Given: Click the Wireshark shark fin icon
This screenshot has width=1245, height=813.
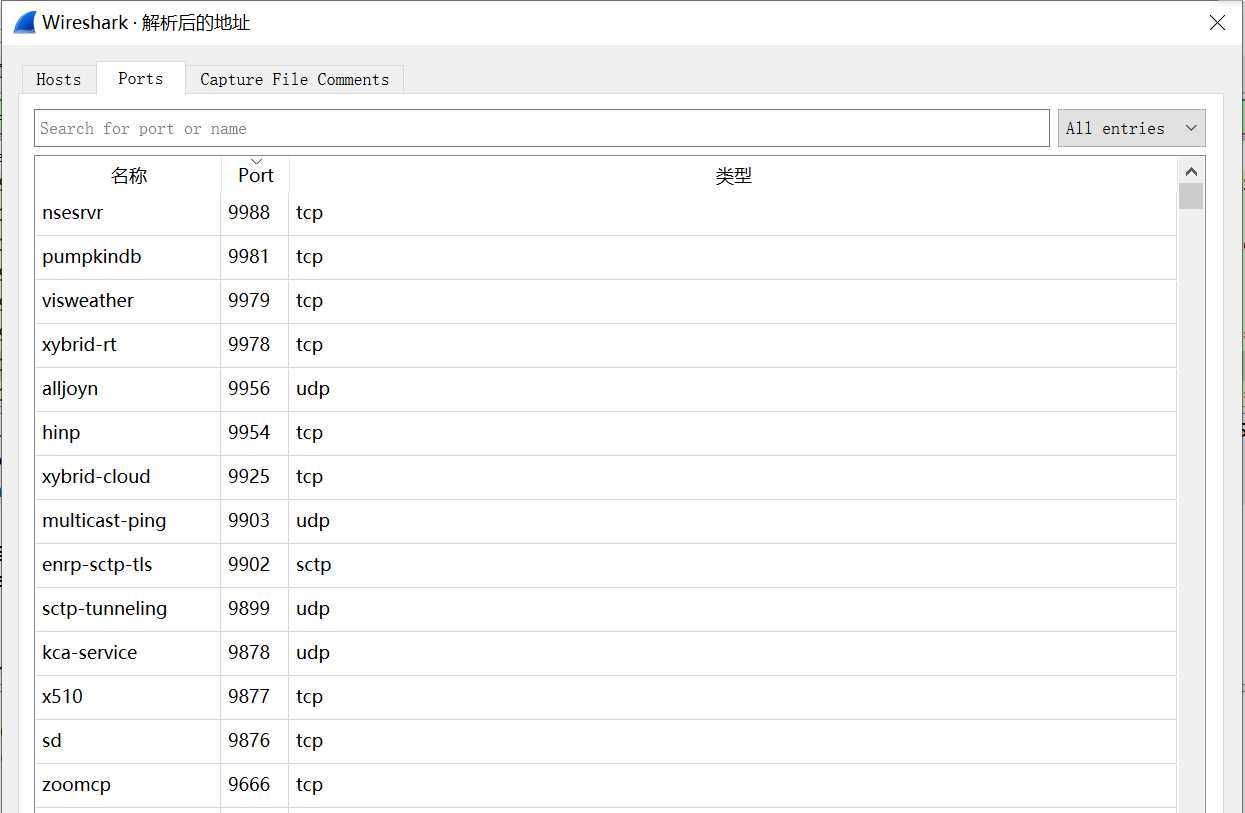Looking at the screenshot, I should 24,22.
